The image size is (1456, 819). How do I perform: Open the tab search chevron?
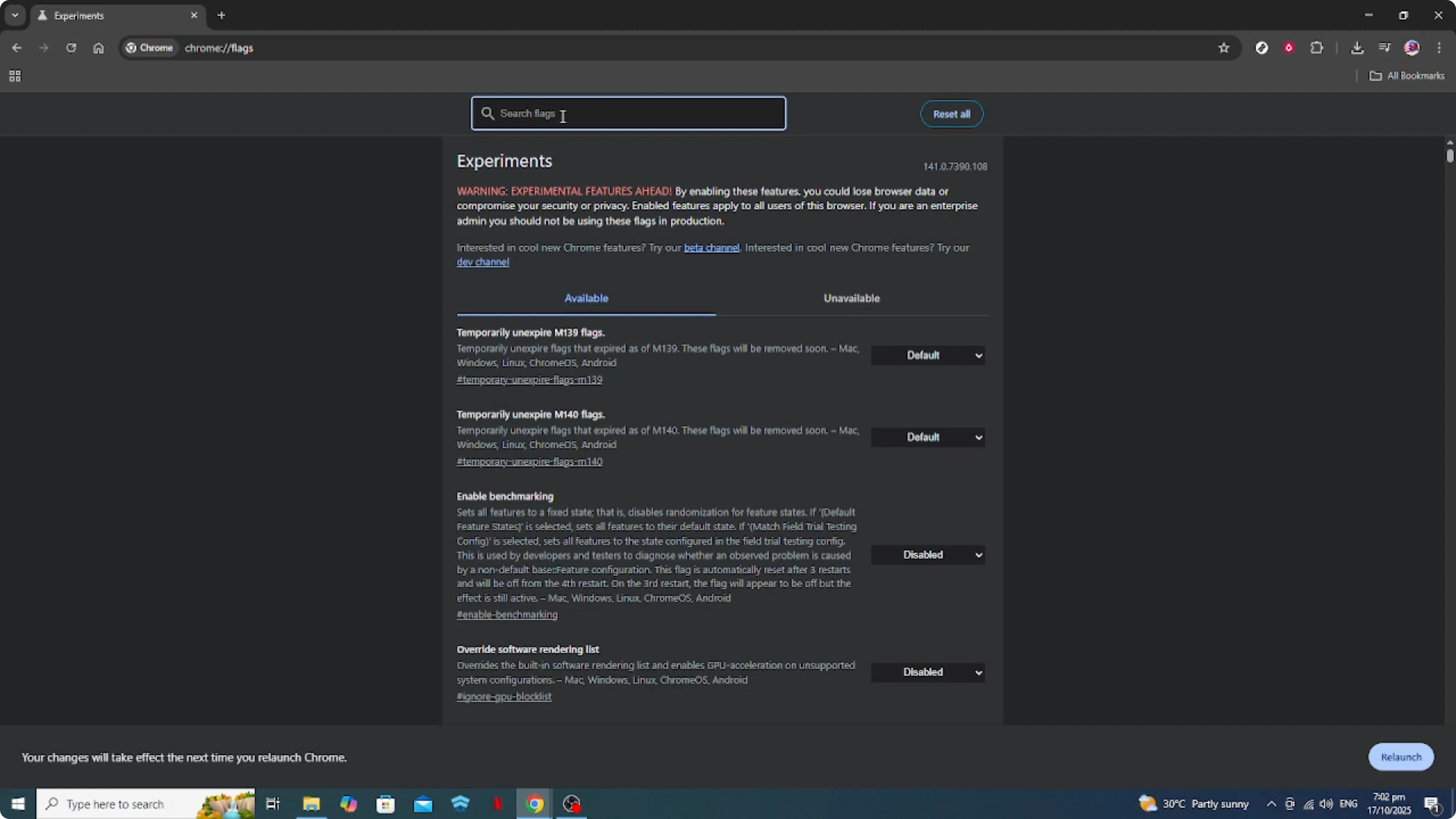click(15, 15)
